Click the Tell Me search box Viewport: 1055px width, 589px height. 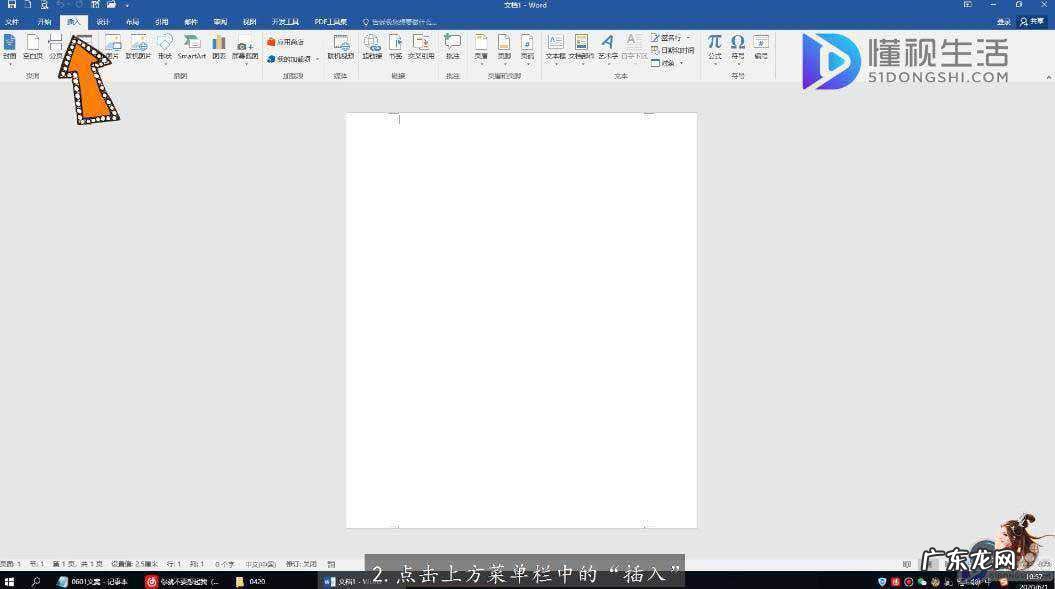coord(400,21)
